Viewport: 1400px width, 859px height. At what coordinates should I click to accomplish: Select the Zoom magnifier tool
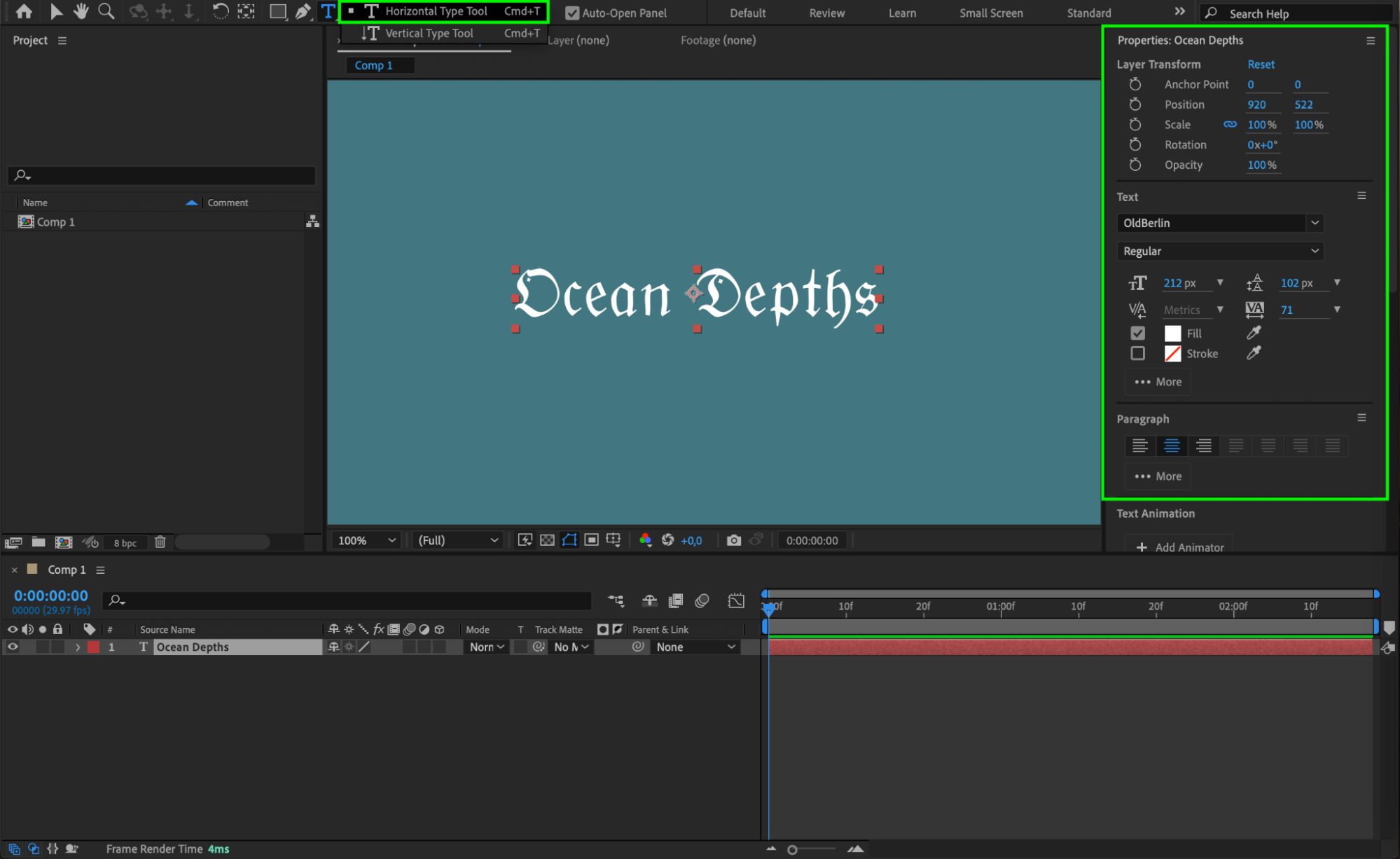(x=106, y=11)
